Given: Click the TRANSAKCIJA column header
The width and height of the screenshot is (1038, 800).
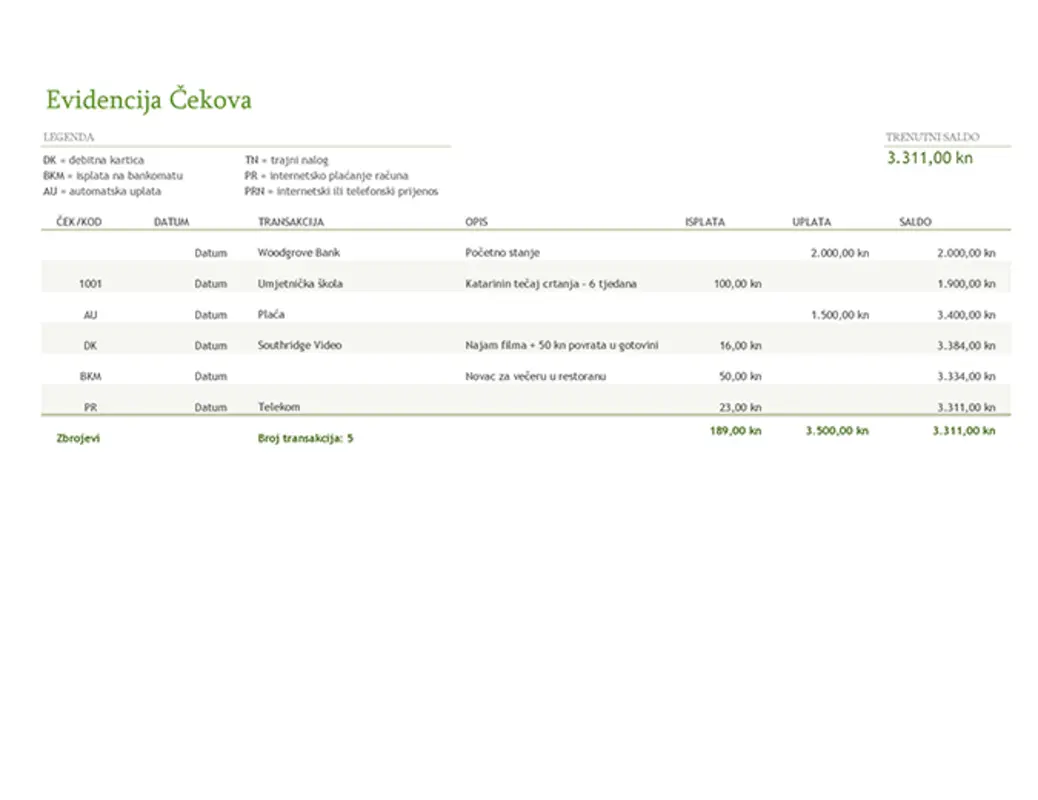Looking at the screenshot, I should [291, 222].
